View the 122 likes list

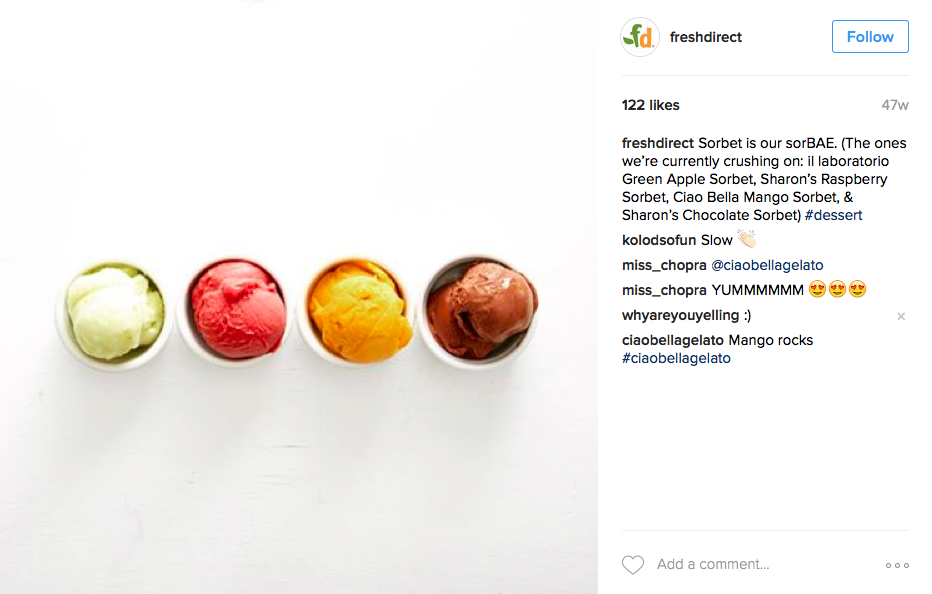click(651, 105)
